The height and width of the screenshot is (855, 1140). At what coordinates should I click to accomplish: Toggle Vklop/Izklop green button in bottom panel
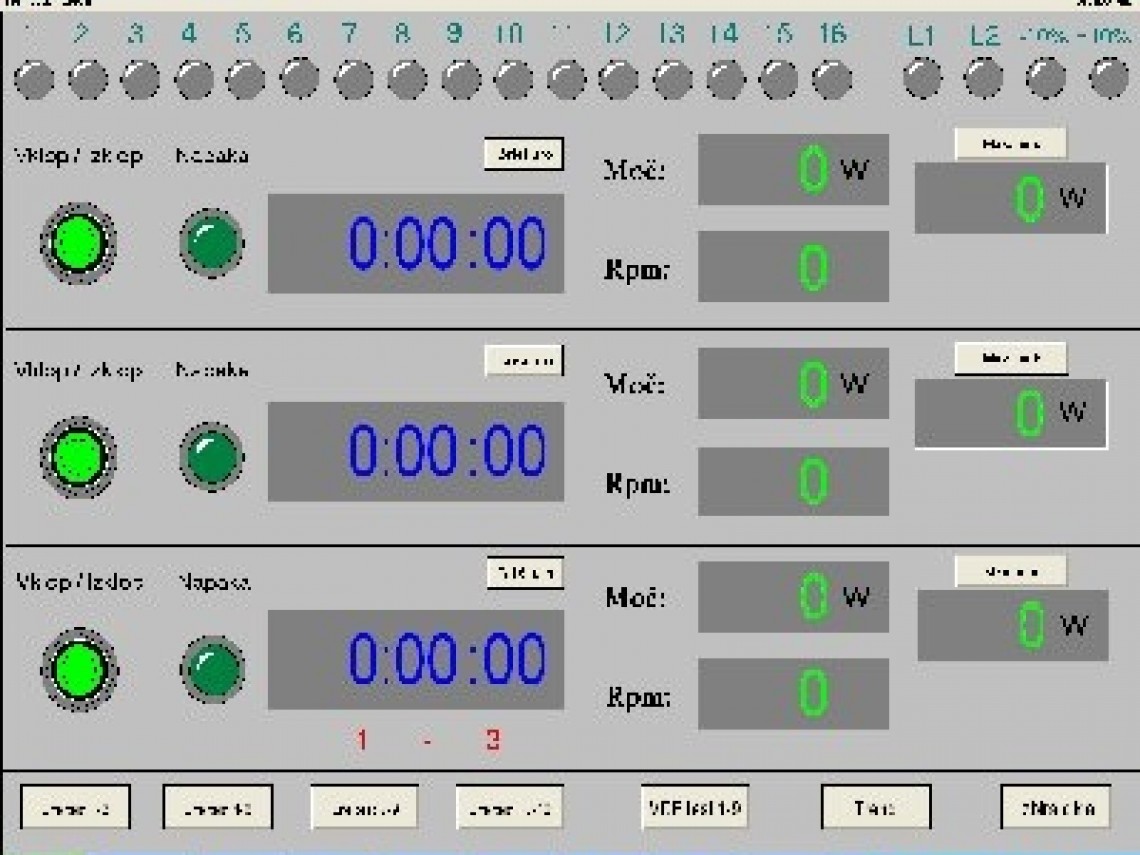pyautogui.click(x=79, y=670)
